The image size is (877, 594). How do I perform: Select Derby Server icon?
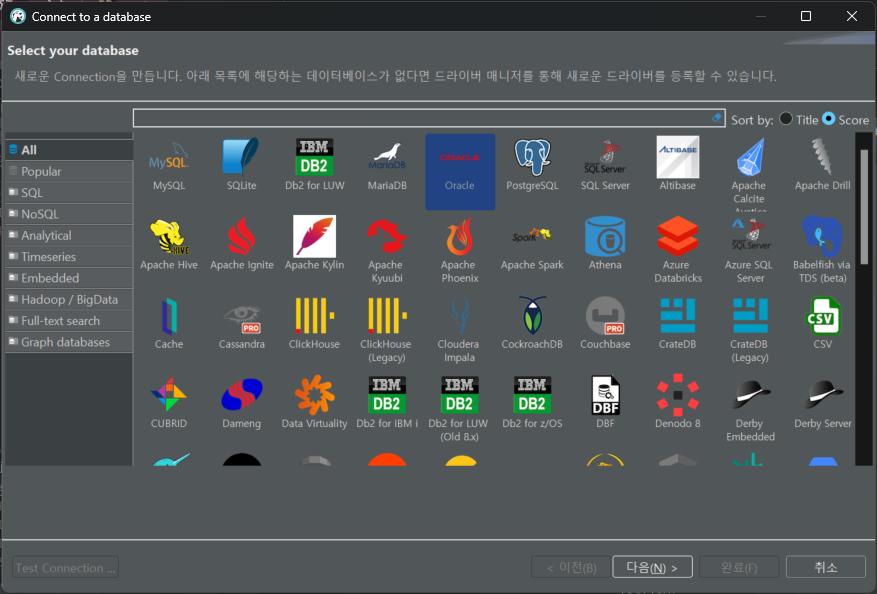pos(823,403)
